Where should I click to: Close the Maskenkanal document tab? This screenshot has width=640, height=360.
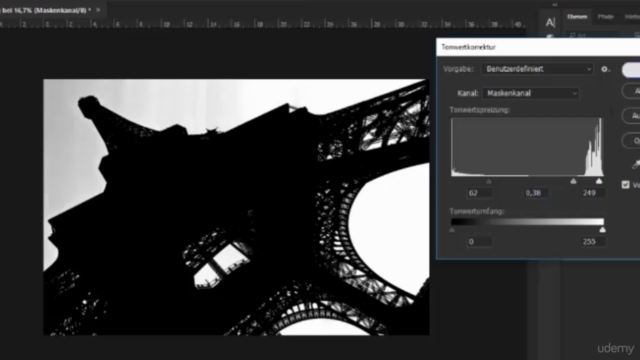[x=98, y=10]
